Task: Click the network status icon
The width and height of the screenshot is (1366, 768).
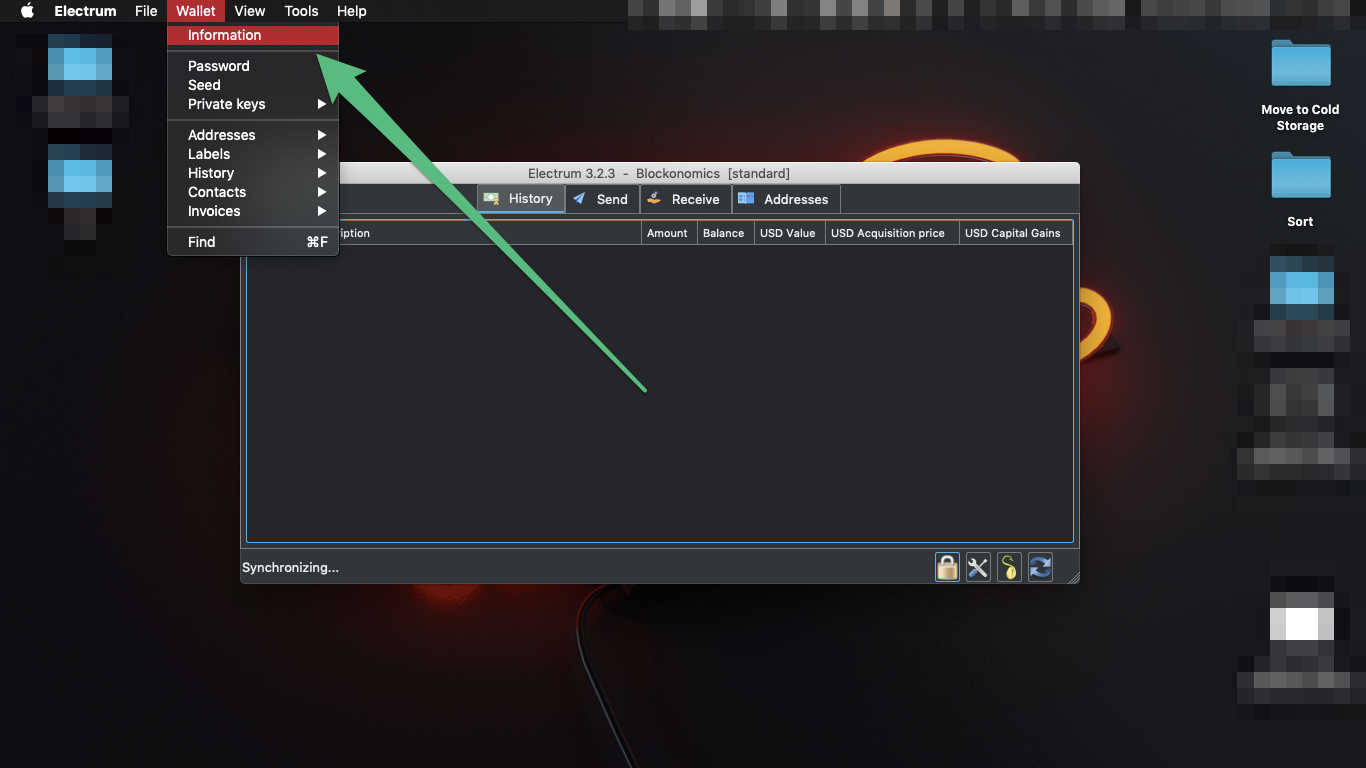Action: tap(1040, 567)
